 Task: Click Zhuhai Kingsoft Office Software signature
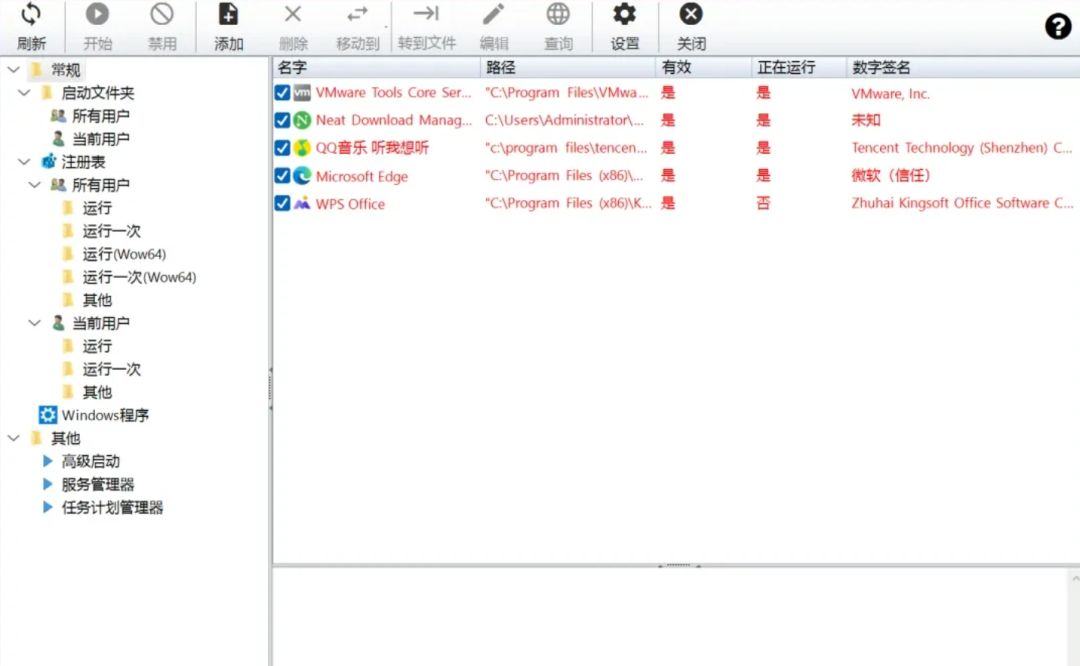click(962, 203)
